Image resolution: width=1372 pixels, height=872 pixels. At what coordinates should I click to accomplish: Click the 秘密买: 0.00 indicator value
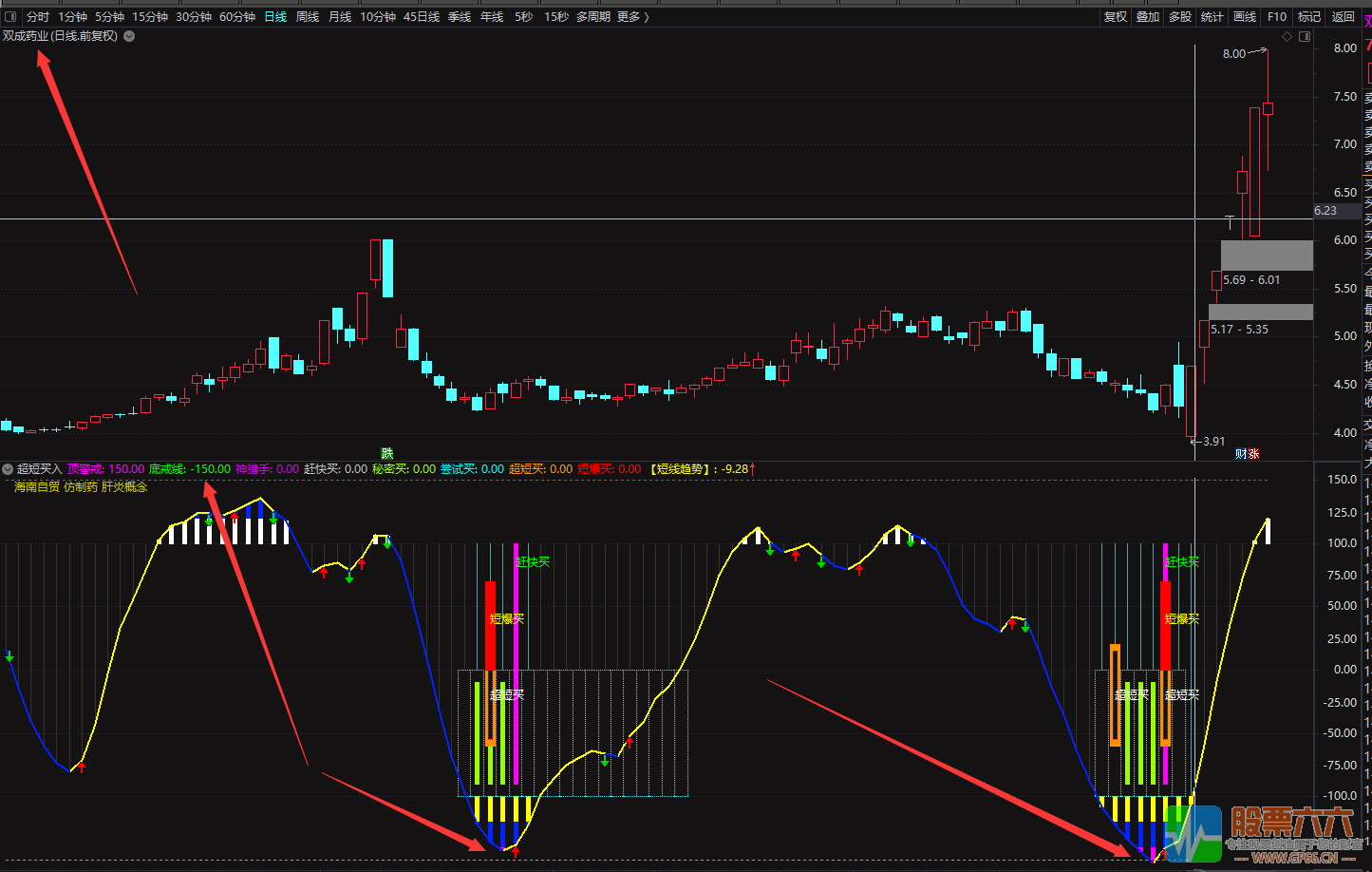click(x=404, y=469)
